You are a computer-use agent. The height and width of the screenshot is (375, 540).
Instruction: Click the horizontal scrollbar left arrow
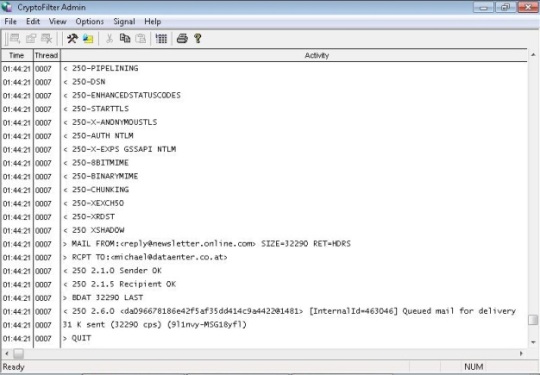point(7,353)
